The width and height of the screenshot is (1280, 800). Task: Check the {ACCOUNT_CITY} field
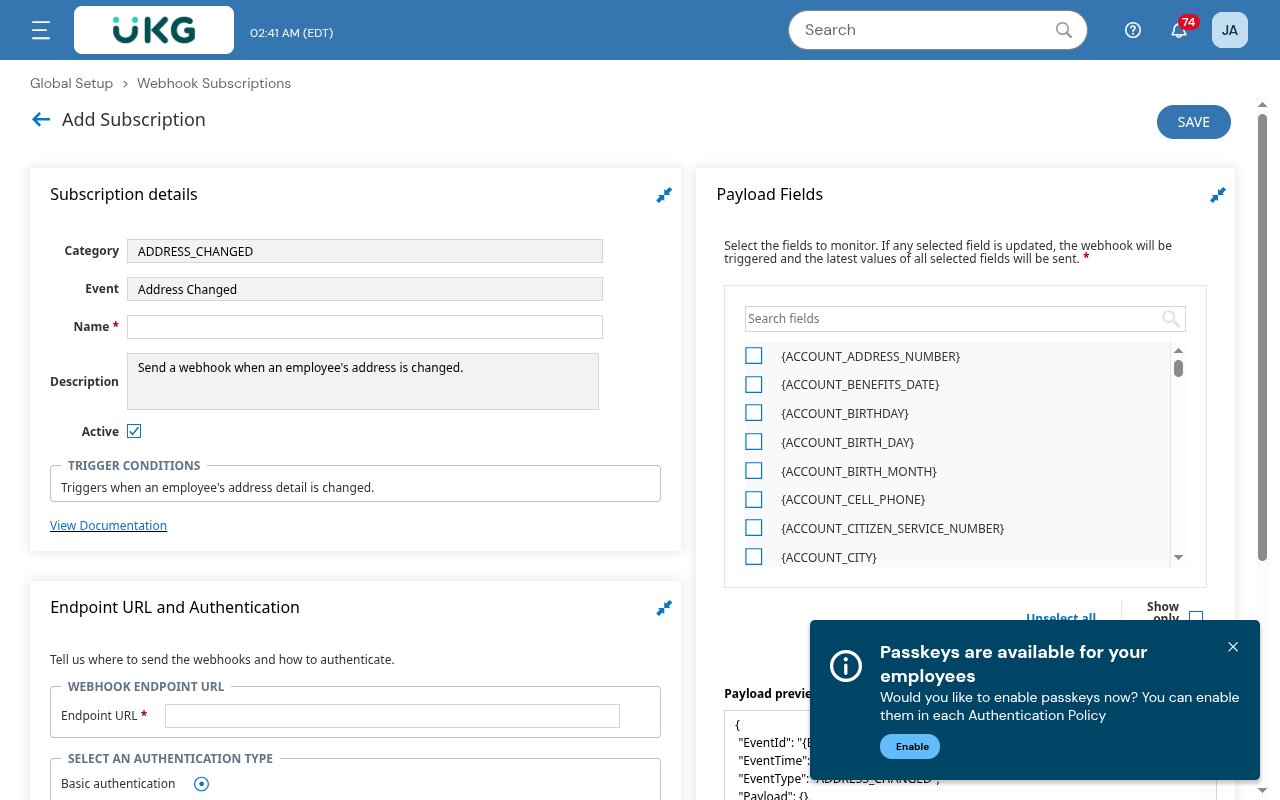coord(754,557)
